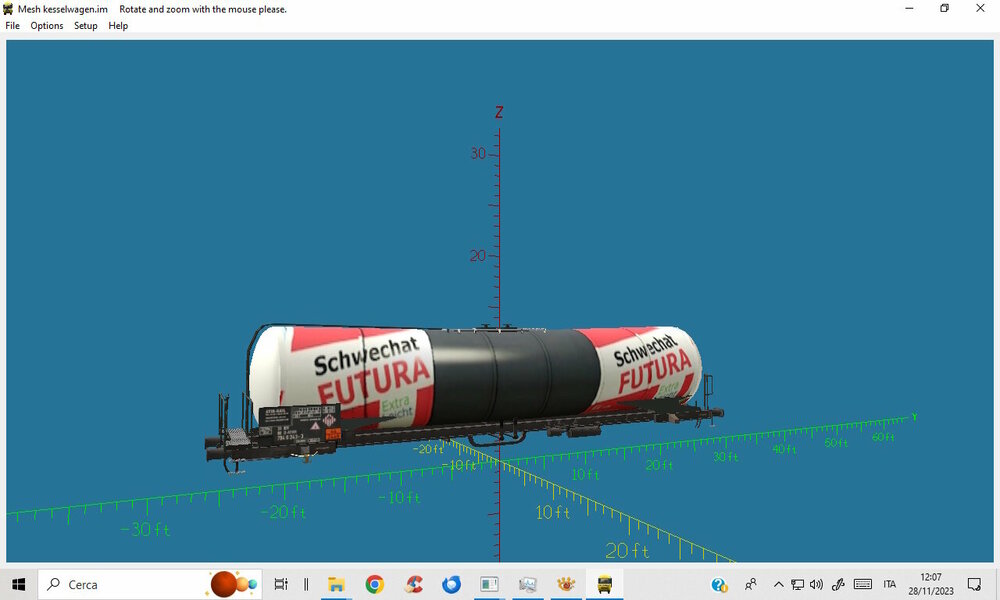
Task: Open the touch keyboard tray icon
Action: pyautogui.click(x=863, y=584)
